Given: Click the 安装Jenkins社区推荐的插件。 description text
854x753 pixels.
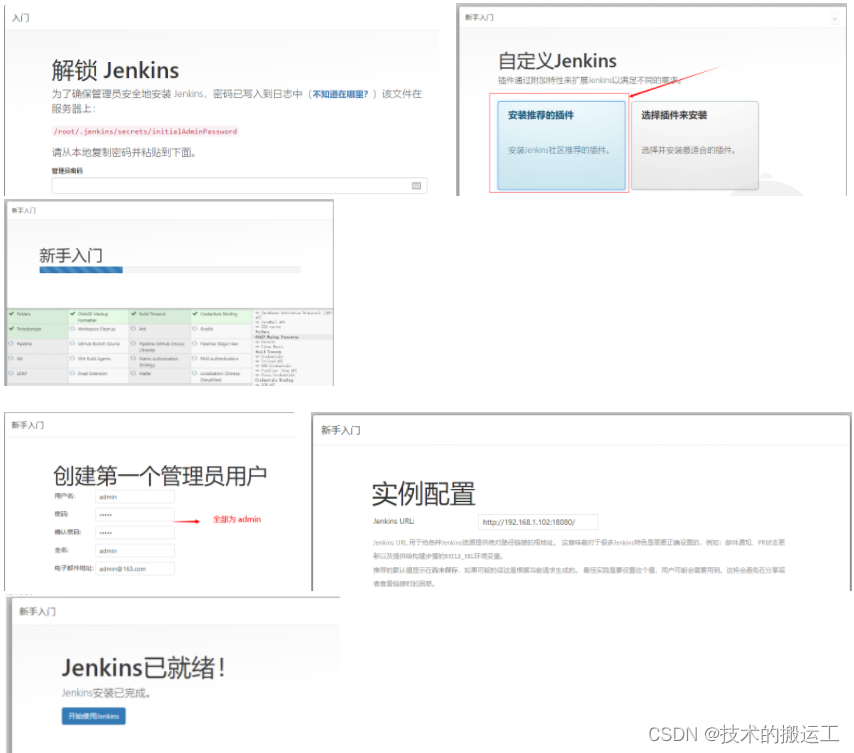Looking at the screenshot, I should [559, 150].
